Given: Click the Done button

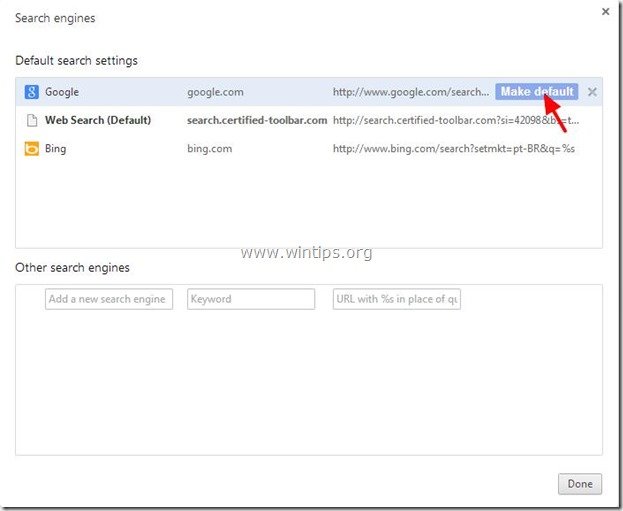Looking at the screenshot, I should pos(580,484).
